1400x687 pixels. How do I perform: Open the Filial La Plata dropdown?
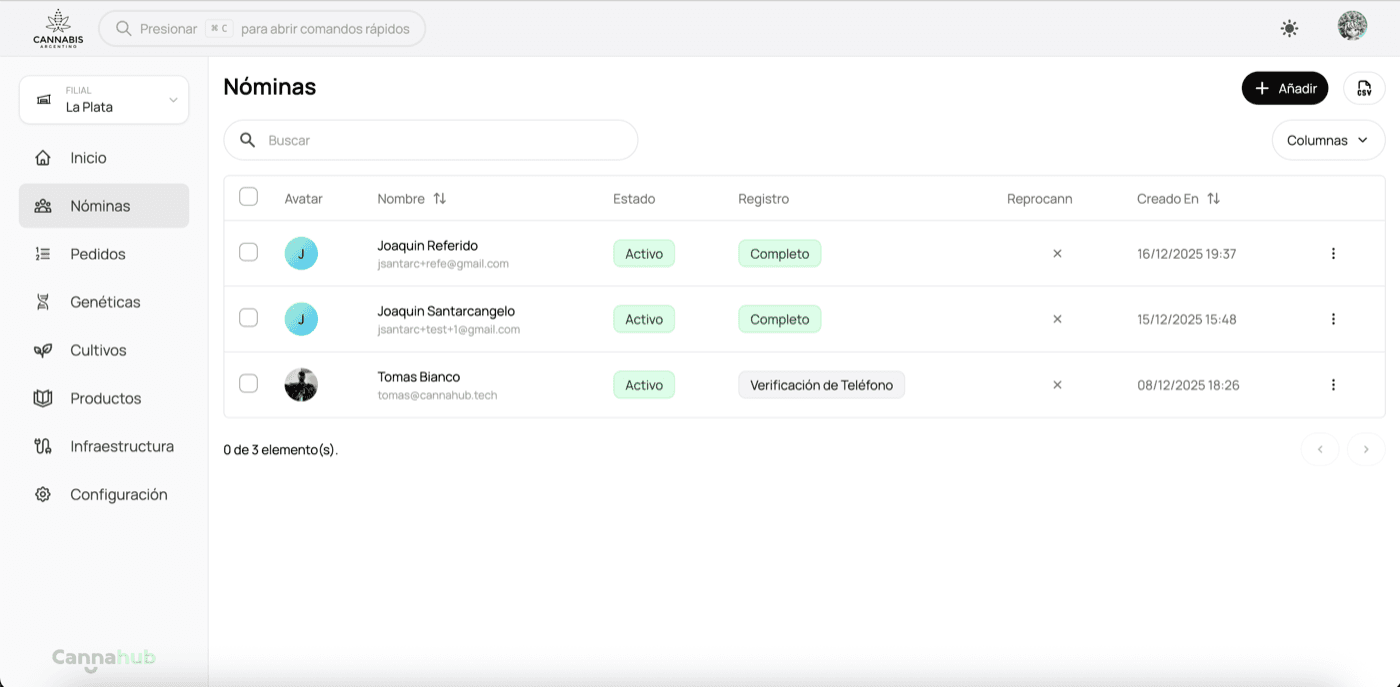tap(104, 100)
